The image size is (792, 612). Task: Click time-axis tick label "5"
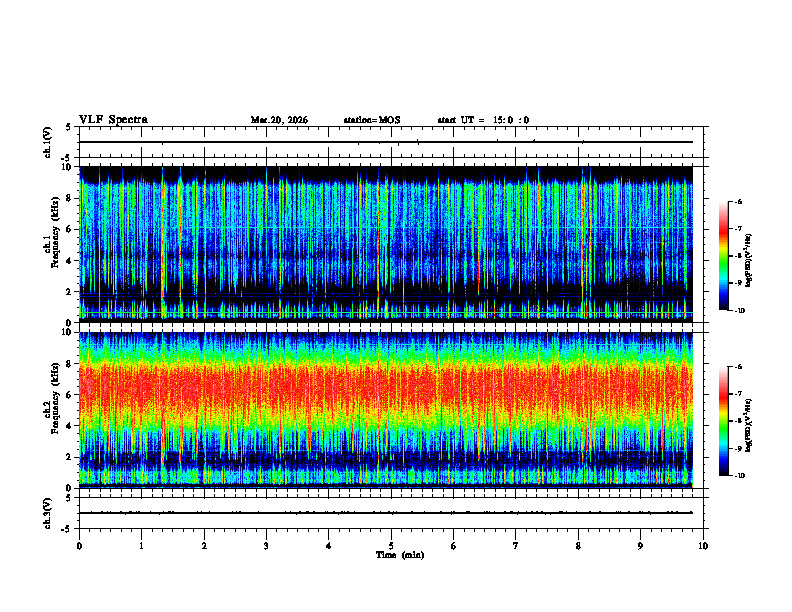tap(391, 546)
